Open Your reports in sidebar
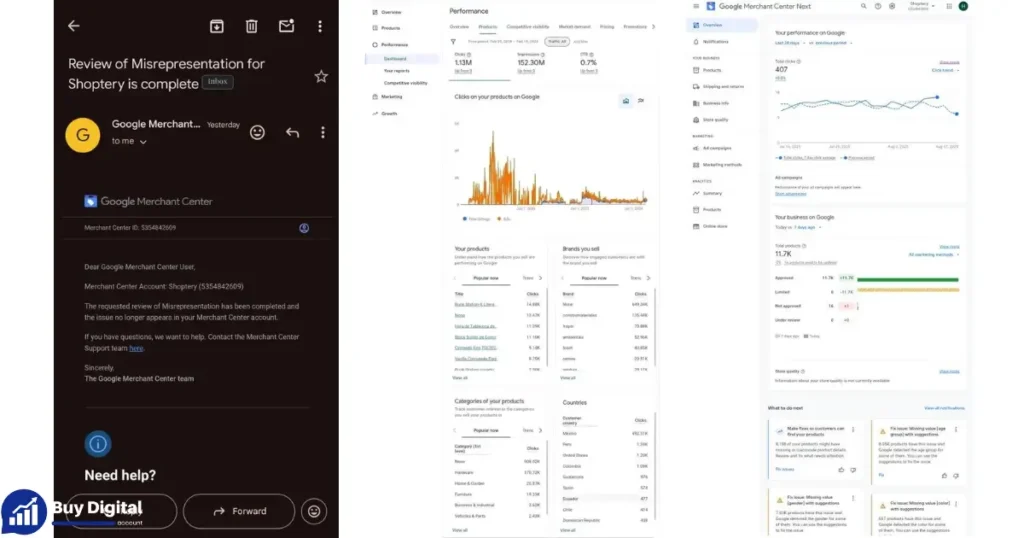The image size is (1024, 538). click(396, 71)
